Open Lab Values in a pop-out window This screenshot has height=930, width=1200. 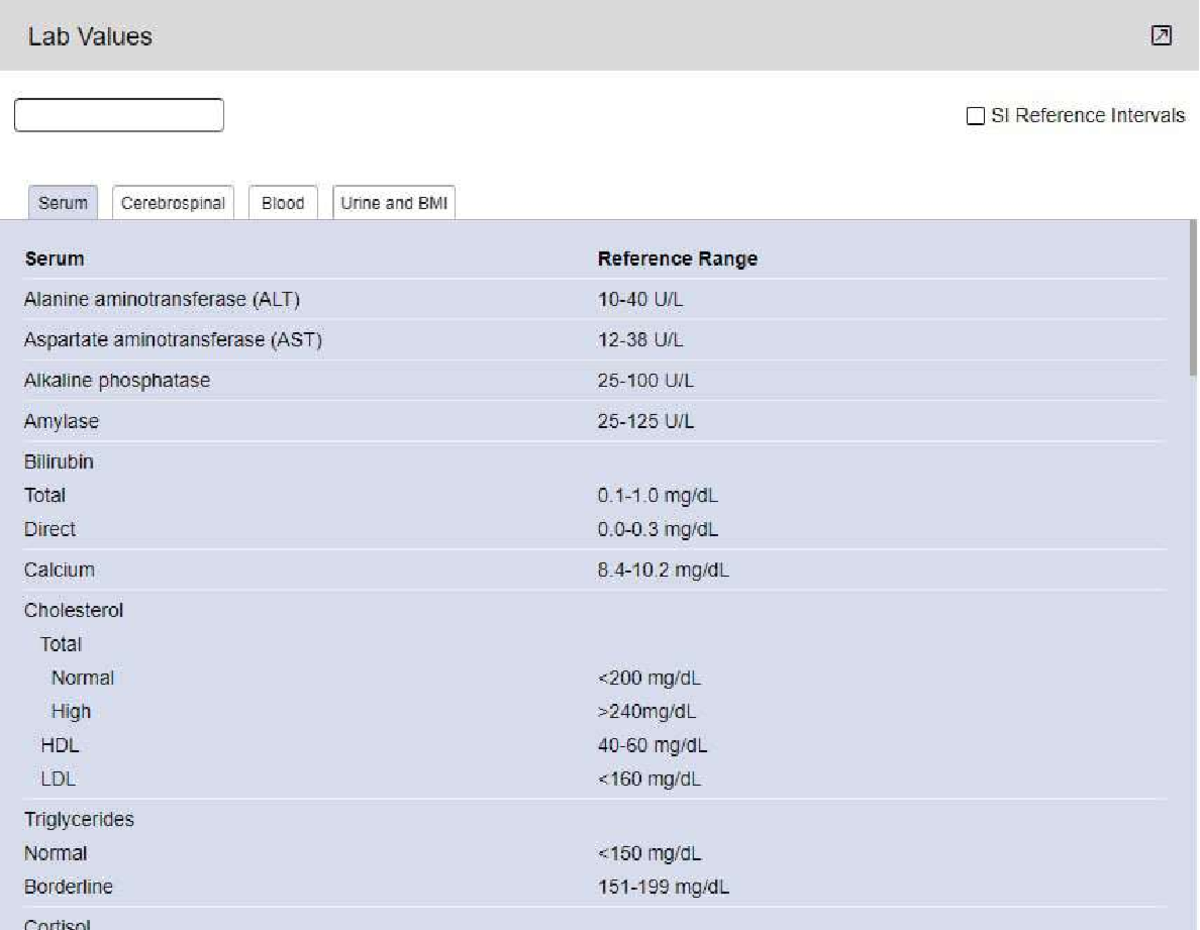[x=1161, y=36]
